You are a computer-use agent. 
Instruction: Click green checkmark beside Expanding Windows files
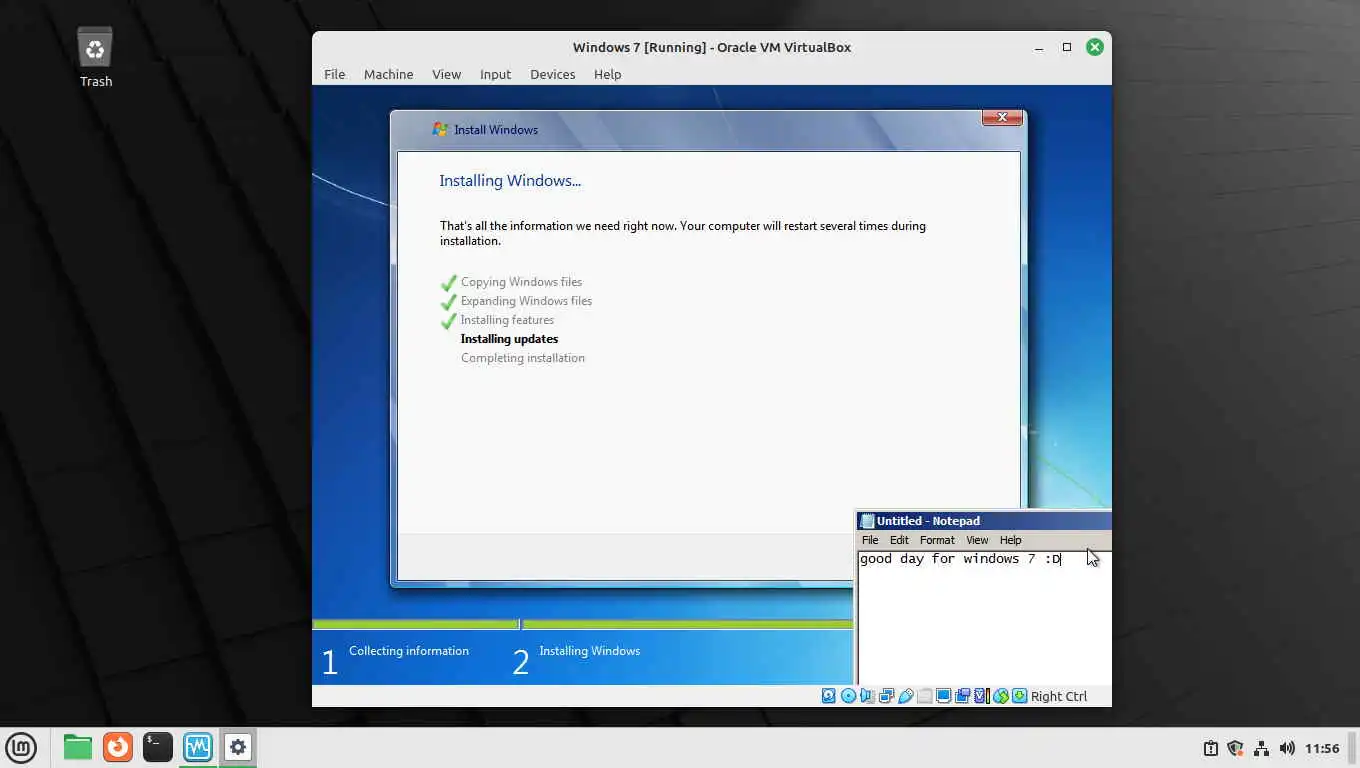[x=449, y=302]
